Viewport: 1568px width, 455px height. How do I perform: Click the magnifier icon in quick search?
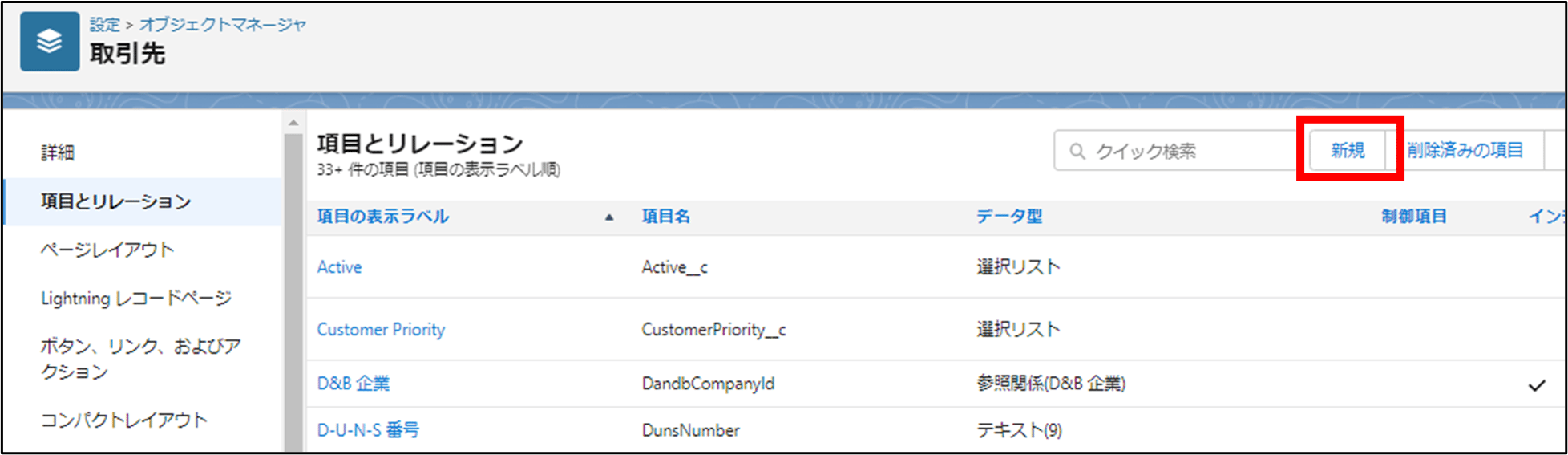1077,152
